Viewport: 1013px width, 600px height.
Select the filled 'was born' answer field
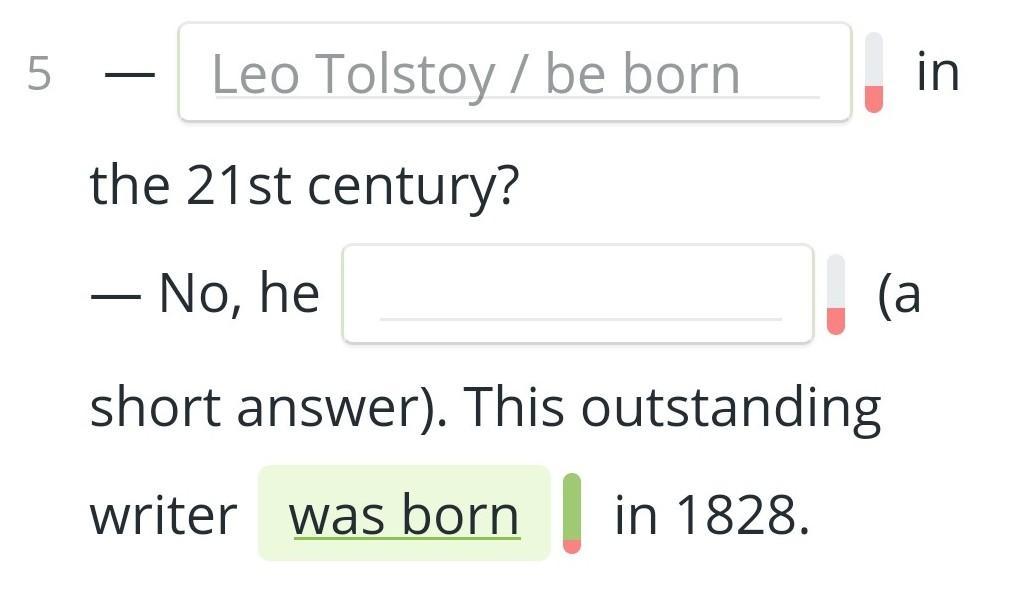click(x=404, y=513)
